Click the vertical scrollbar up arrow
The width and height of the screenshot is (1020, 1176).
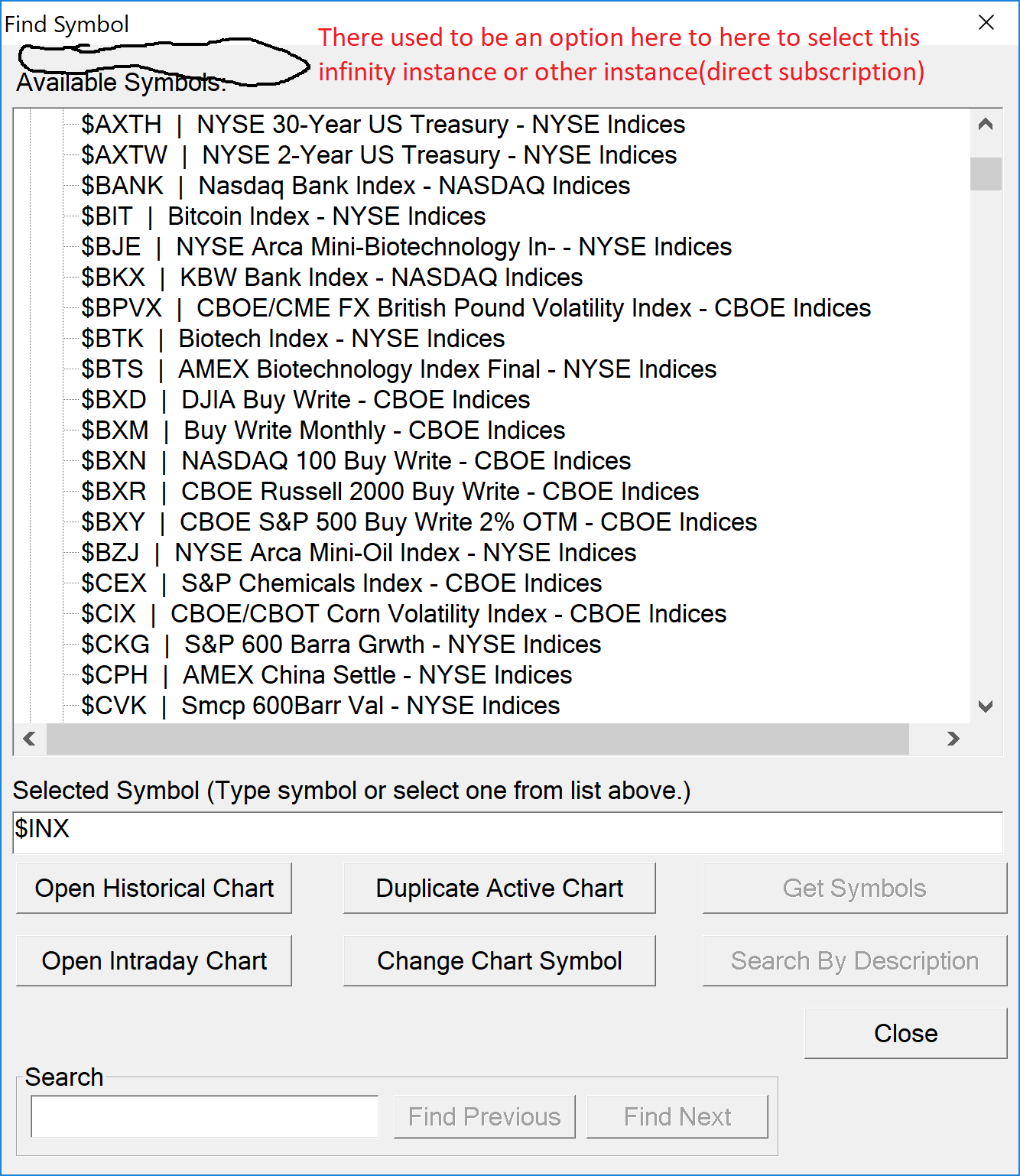tap(986, 125)
